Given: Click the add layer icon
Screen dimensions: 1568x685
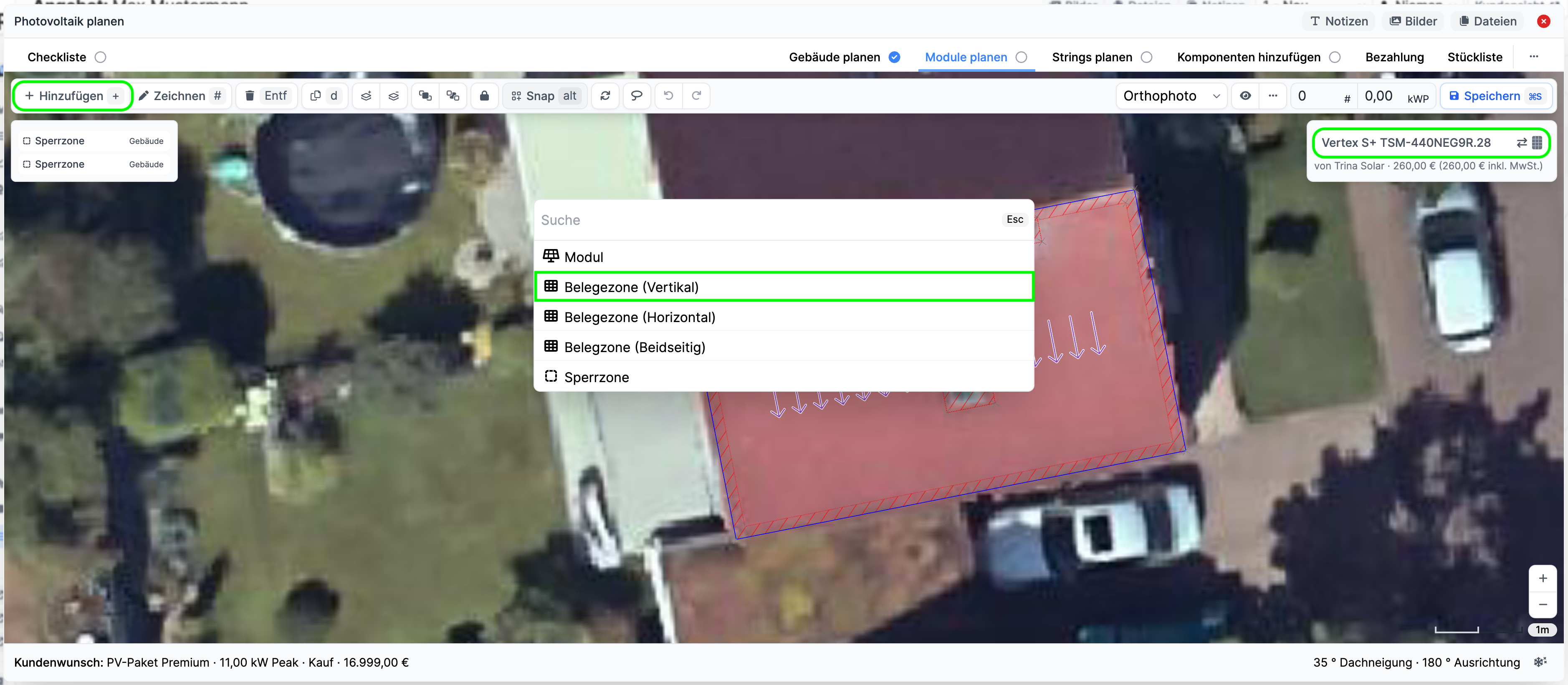Looking at the screenshot, I should [366, 96].
